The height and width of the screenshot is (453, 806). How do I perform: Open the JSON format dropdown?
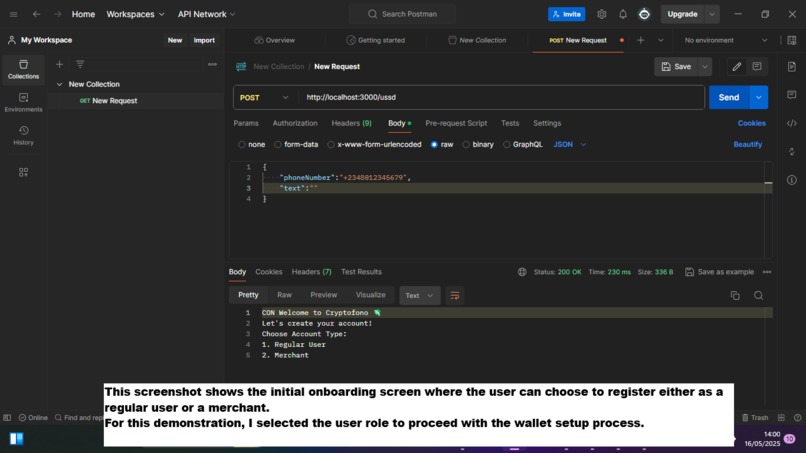pyautogui.click(x=570, y=144)
